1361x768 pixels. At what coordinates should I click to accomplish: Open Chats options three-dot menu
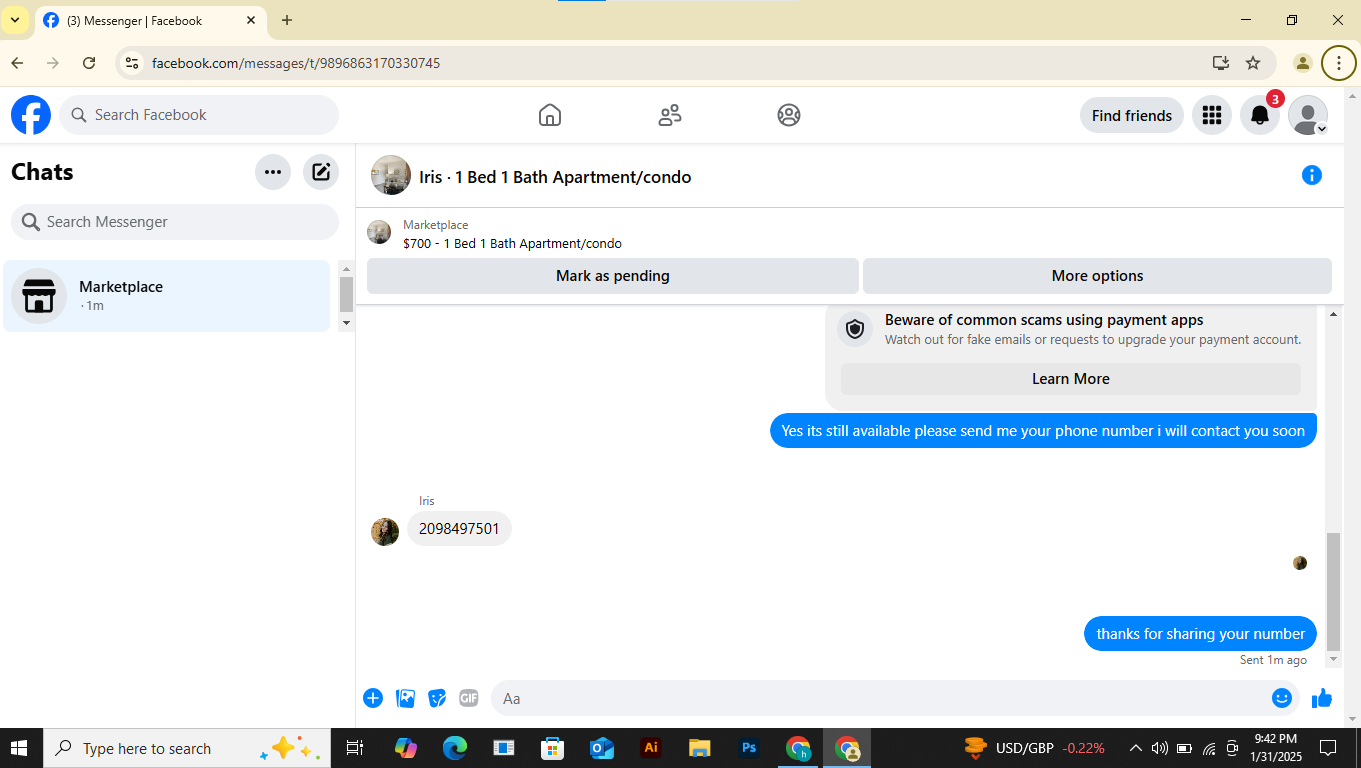[273, 172]
